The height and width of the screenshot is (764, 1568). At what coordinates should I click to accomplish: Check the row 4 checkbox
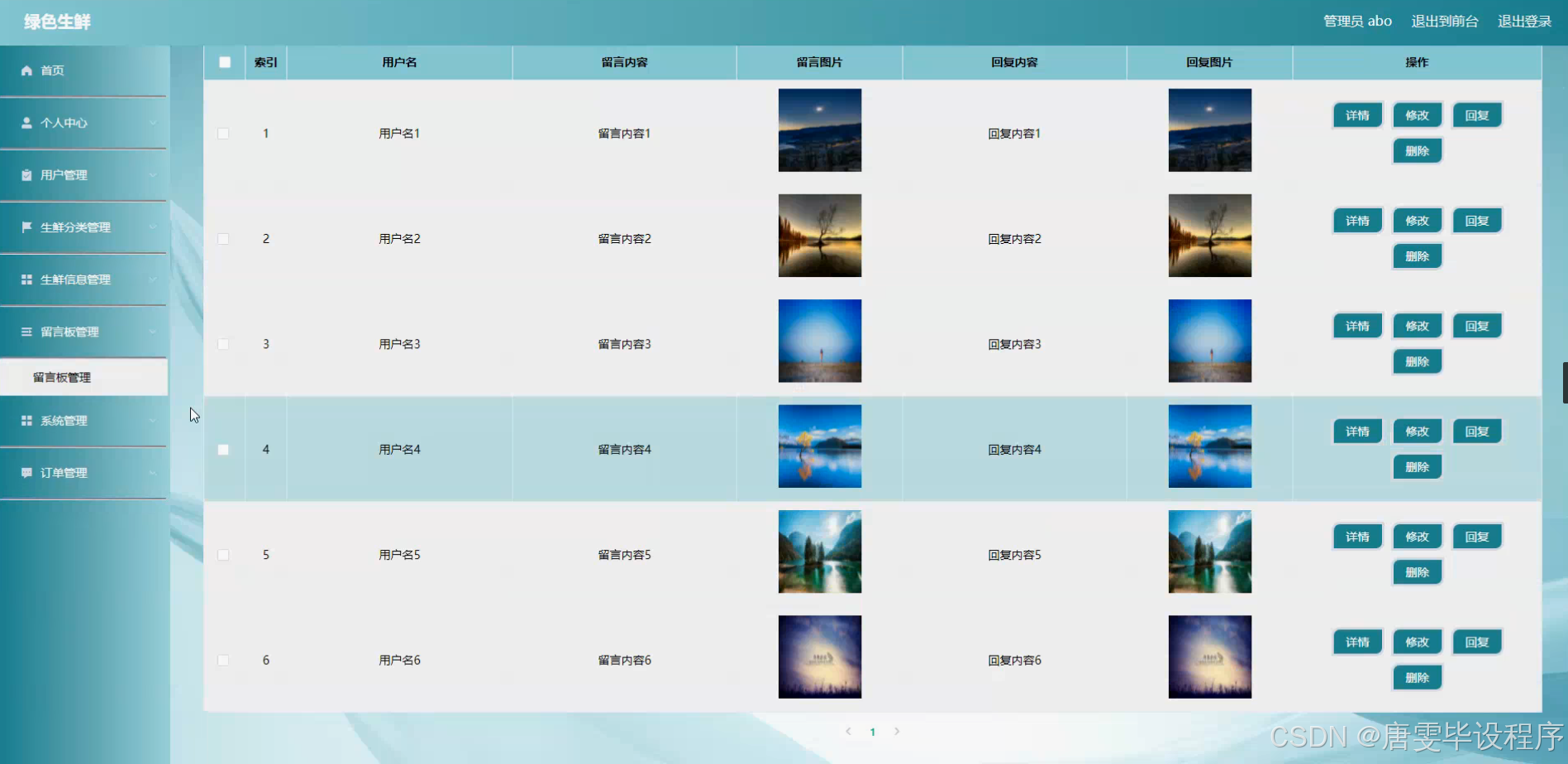[223, 450]
